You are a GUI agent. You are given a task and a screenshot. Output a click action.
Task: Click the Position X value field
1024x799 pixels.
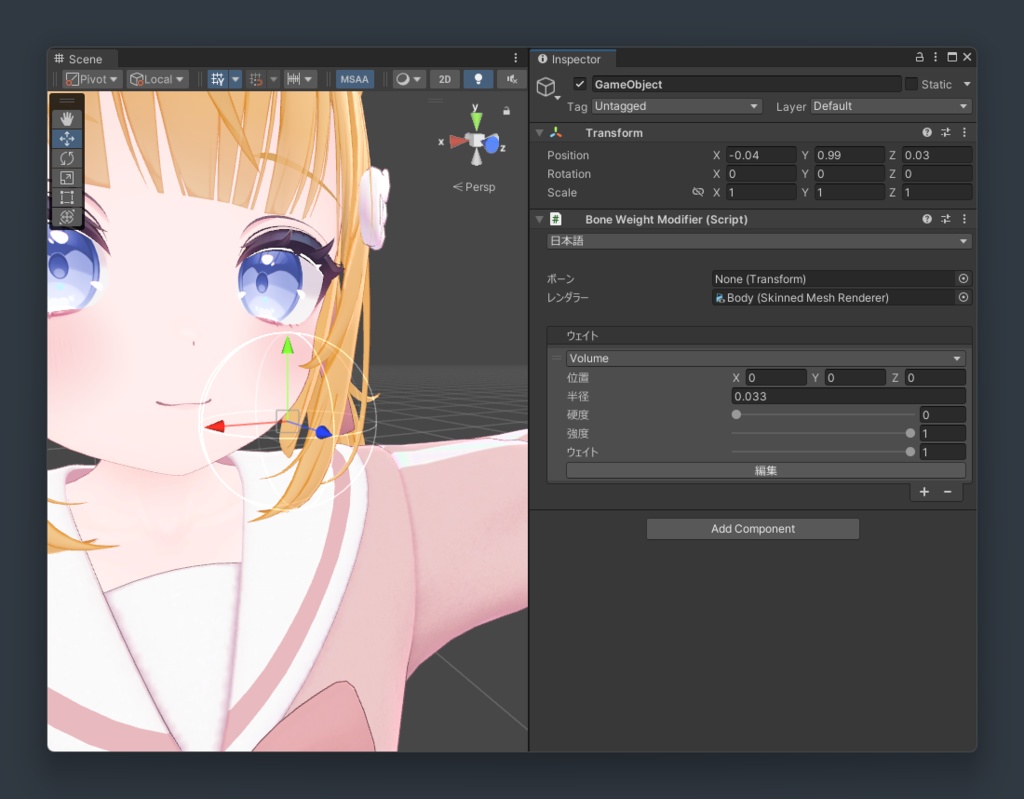pos(761,155)
